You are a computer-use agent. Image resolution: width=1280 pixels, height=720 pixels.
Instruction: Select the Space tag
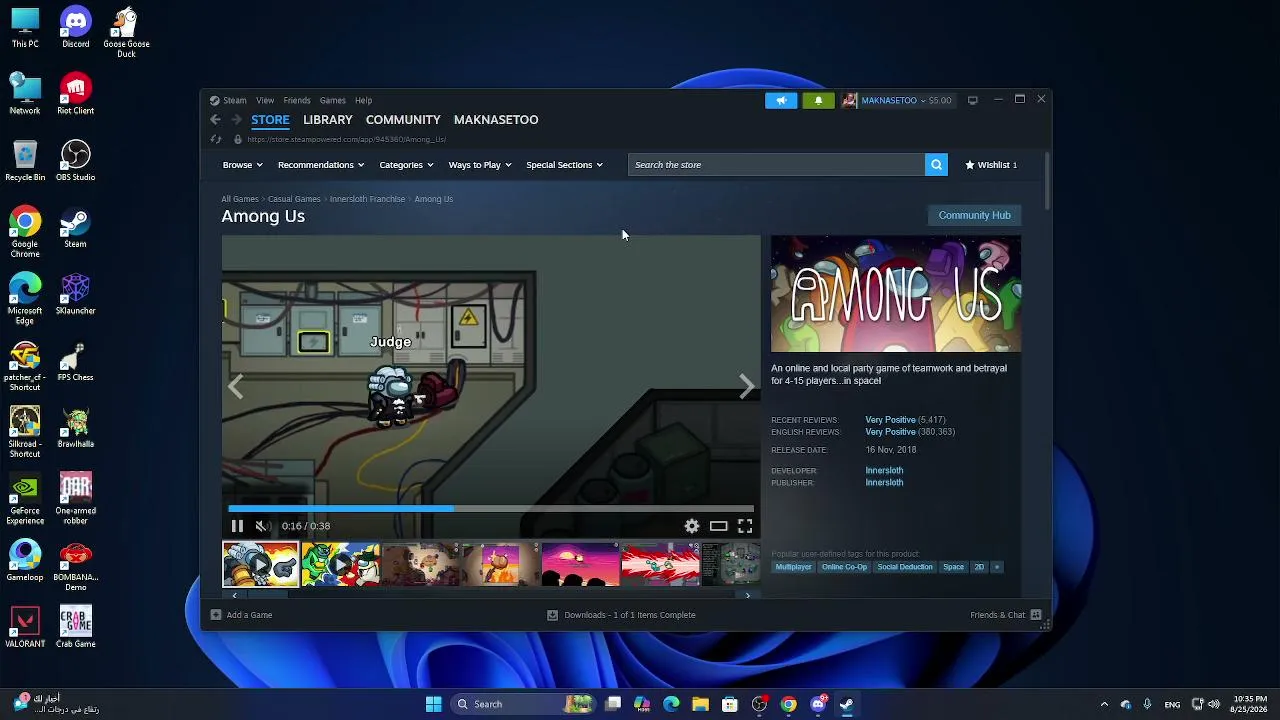[x=954, y=567]
